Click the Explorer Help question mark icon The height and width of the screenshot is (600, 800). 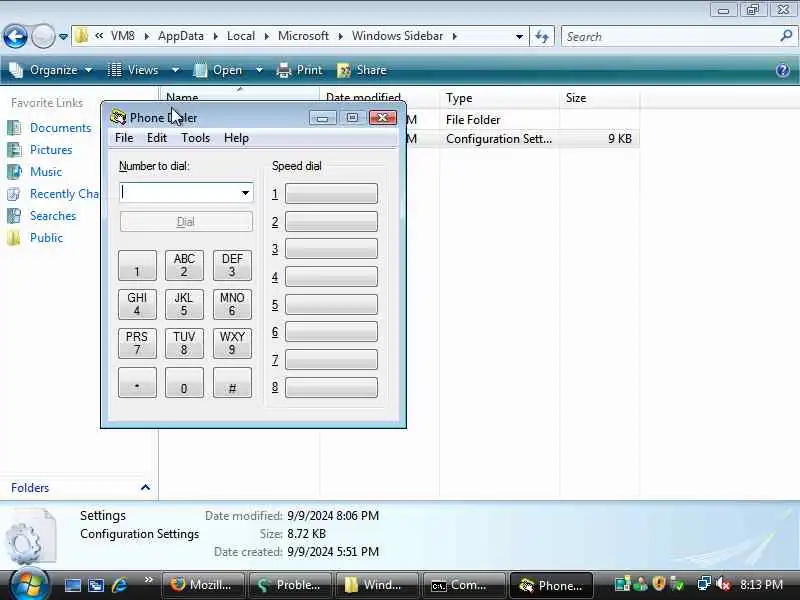pyautogui.click(x=783, y=70)
